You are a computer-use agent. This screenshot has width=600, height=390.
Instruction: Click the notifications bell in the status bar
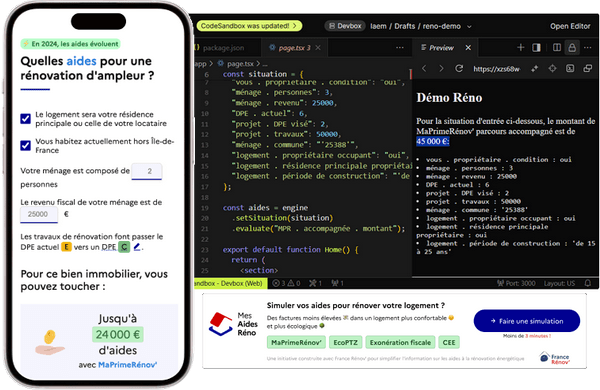coord(588,283)
